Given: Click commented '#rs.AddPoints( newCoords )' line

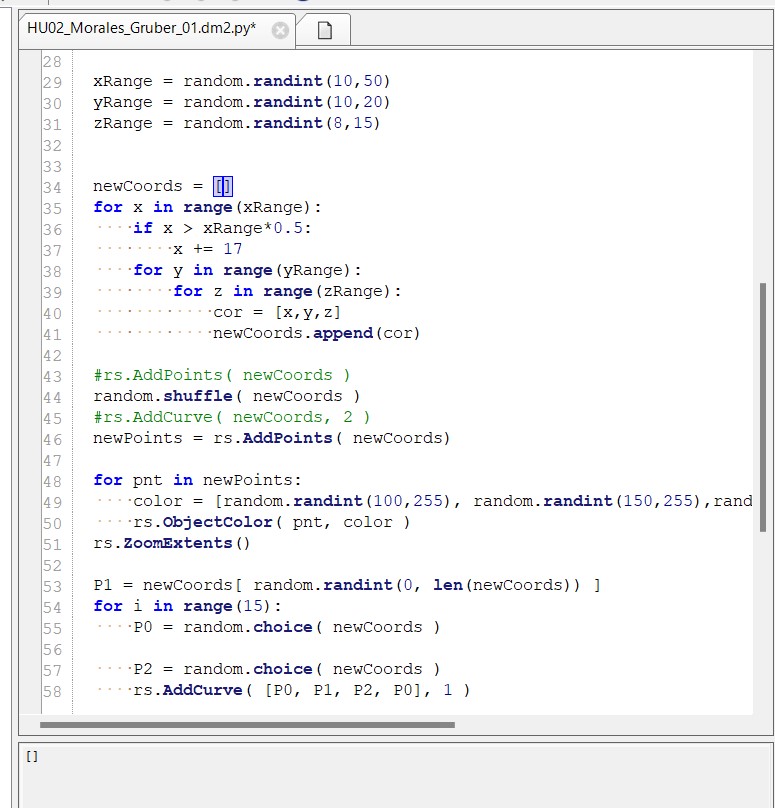Looking at the screenshot, I should 222,375.
